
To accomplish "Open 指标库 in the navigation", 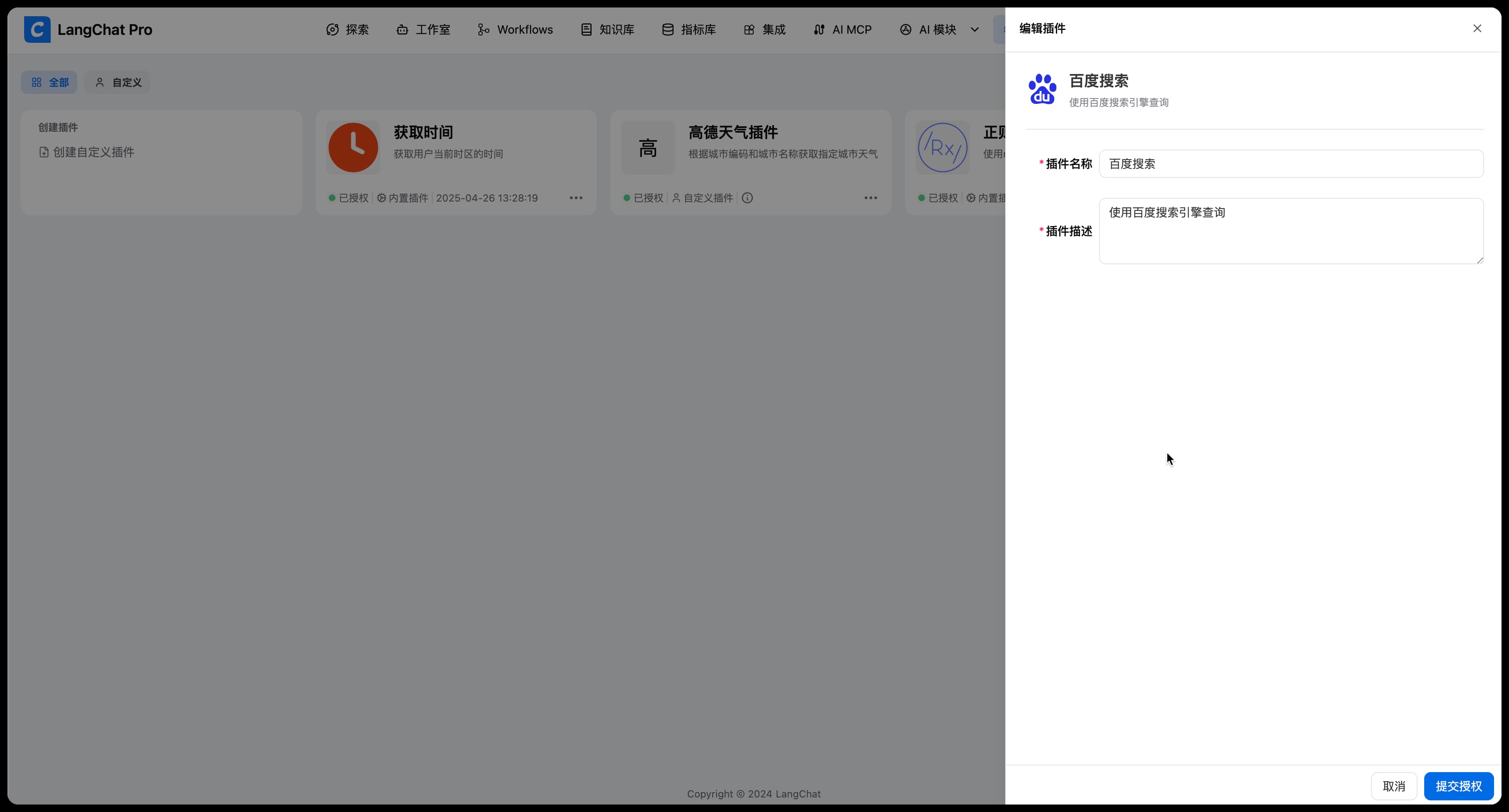I will point(689,29).
